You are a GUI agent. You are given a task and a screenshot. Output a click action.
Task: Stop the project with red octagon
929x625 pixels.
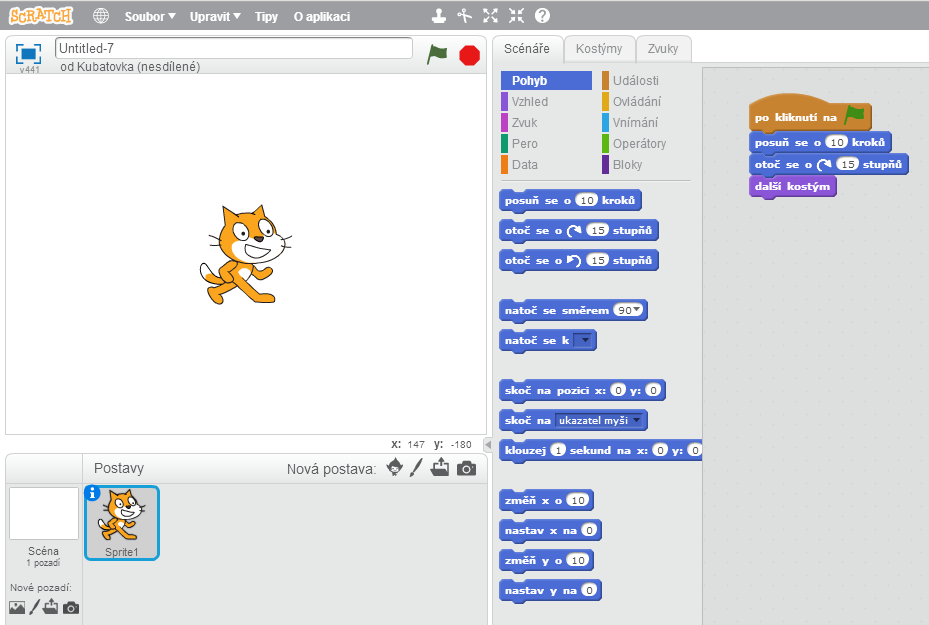coord(469,56)
